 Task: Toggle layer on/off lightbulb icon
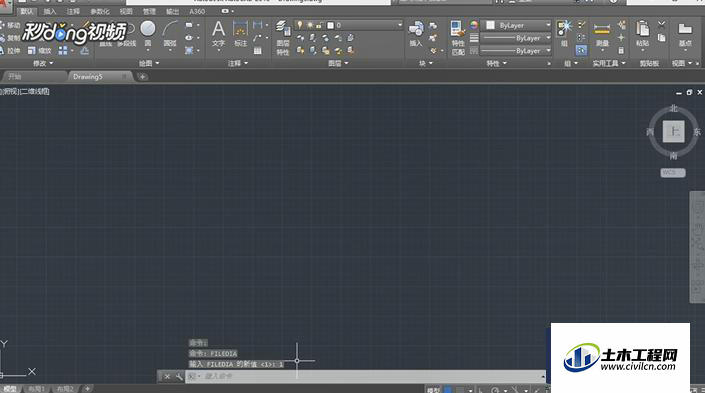point(299,25)
